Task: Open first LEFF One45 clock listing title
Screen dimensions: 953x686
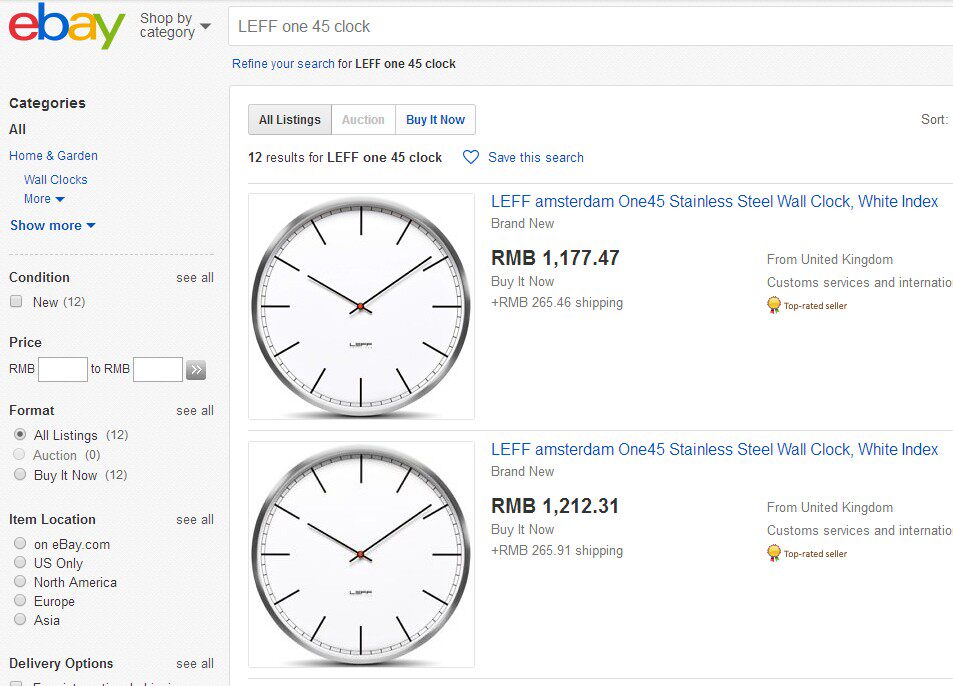Action: click(x=714, y=202)
